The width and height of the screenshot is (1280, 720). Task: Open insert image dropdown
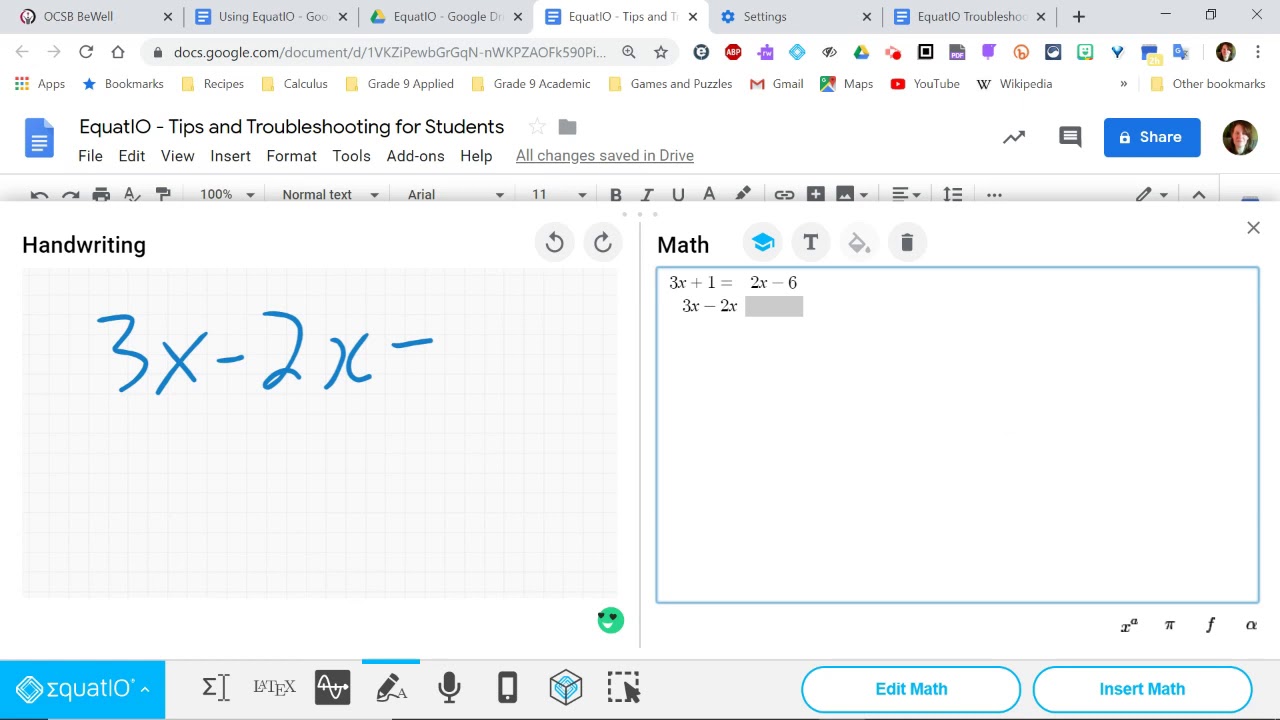tap(852, 194)
